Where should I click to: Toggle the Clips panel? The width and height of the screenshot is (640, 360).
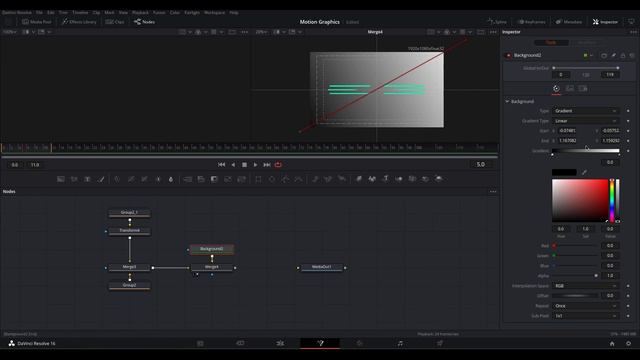(x=115, y=22)
